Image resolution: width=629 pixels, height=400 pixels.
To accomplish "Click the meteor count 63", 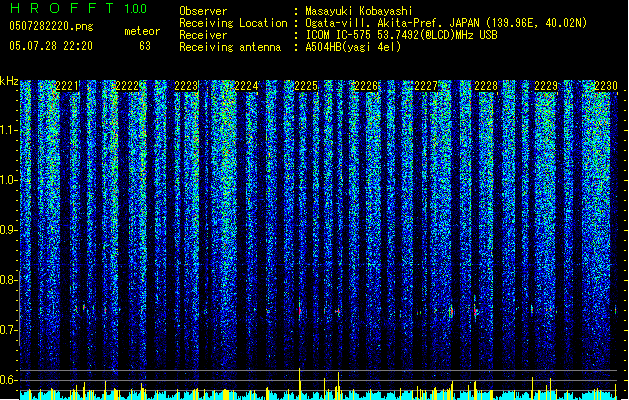I will coord(145,46).
